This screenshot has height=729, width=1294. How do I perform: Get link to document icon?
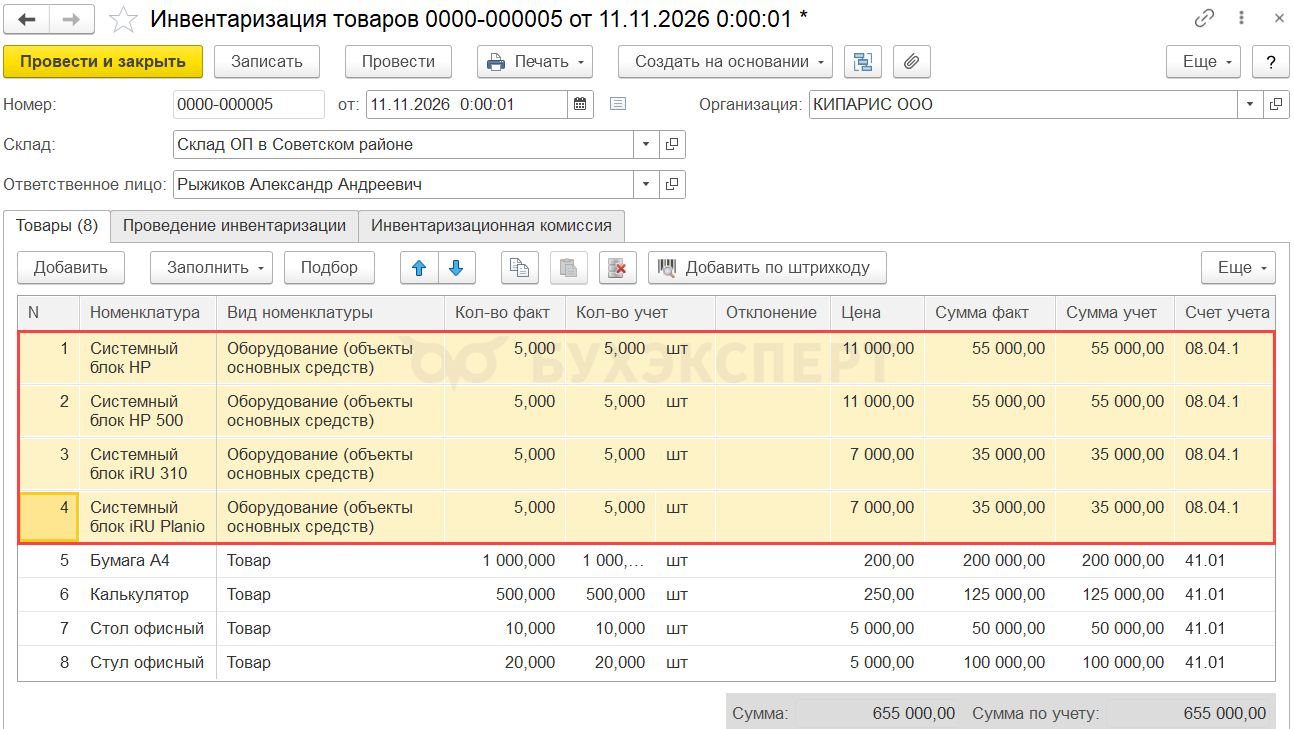1204,19
